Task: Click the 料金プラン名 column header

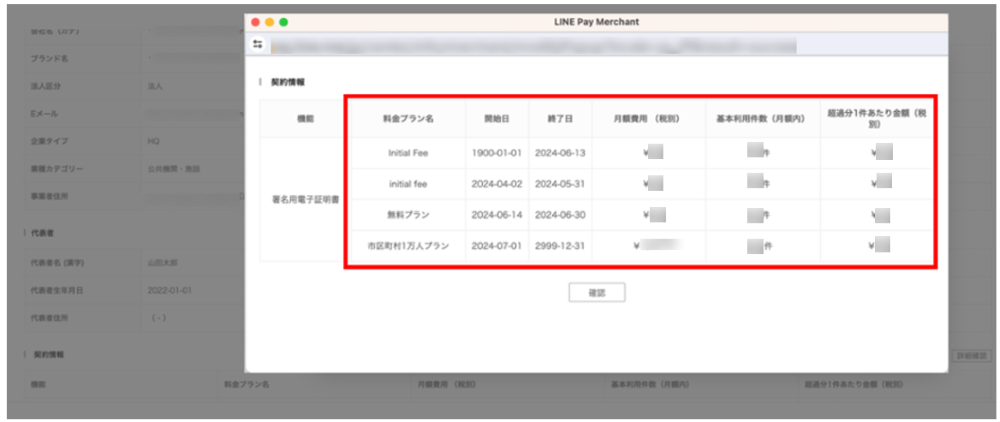Action: [407, 118]
